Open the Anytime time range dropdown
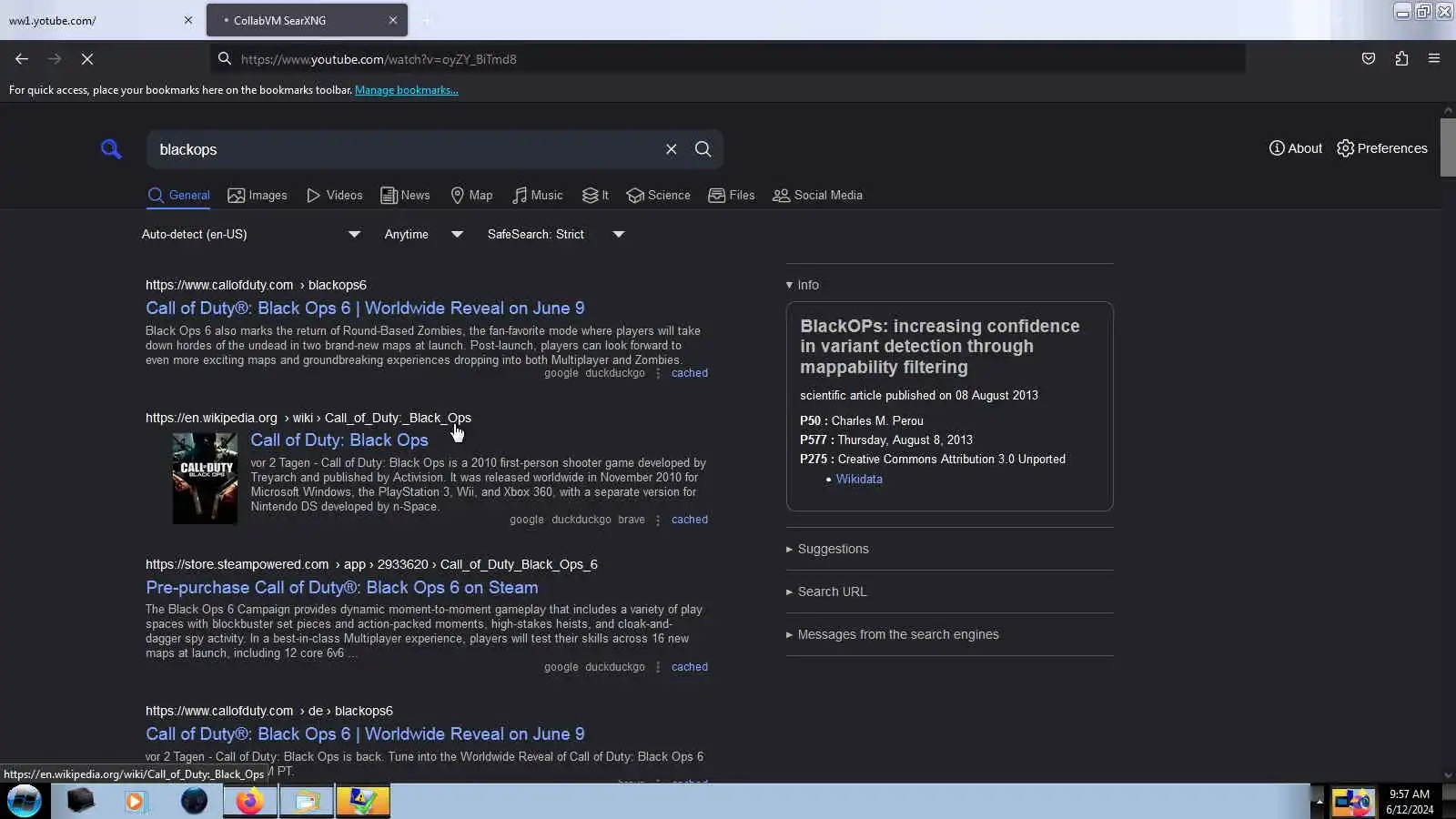 coord(423,235)
